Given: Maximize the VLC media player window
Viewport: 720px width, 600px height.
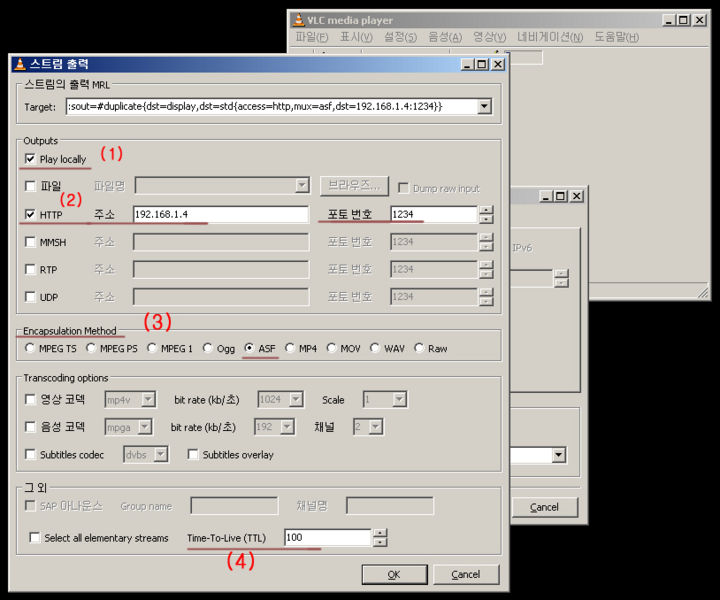Looking at the screenshot, I should [684, 20].
